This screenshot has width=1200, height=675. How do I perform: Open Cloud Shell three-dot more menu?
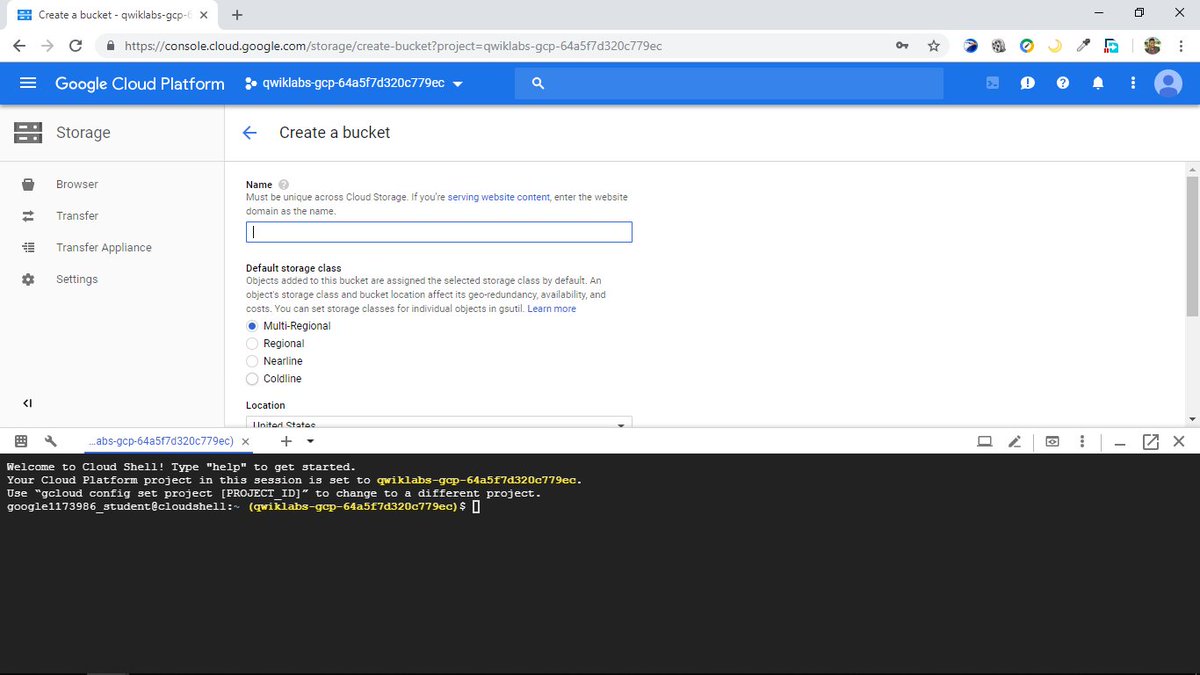1082,441
